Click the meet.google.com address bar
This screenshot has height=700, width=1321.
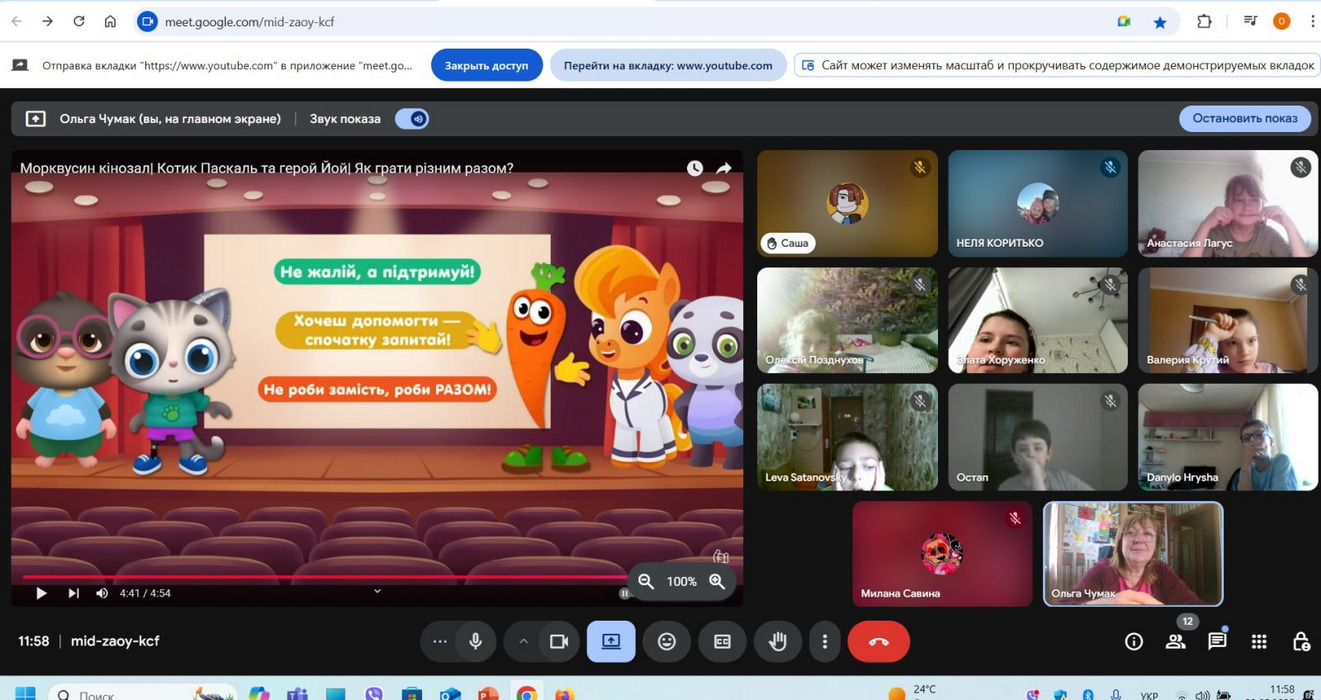pyautogui.click(x=630, y=21)
